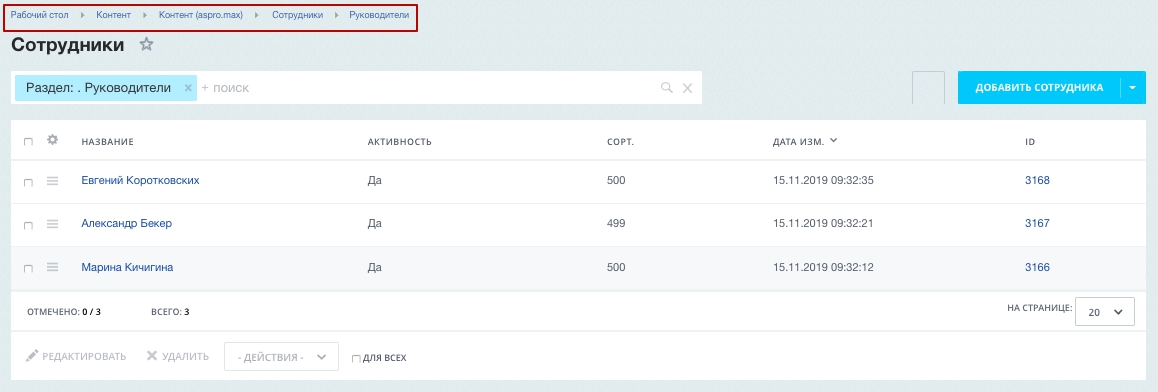This screenshot has height=392, width=1158.
Task: Click Добавить сотрудника button
Action: [1039, 88]
